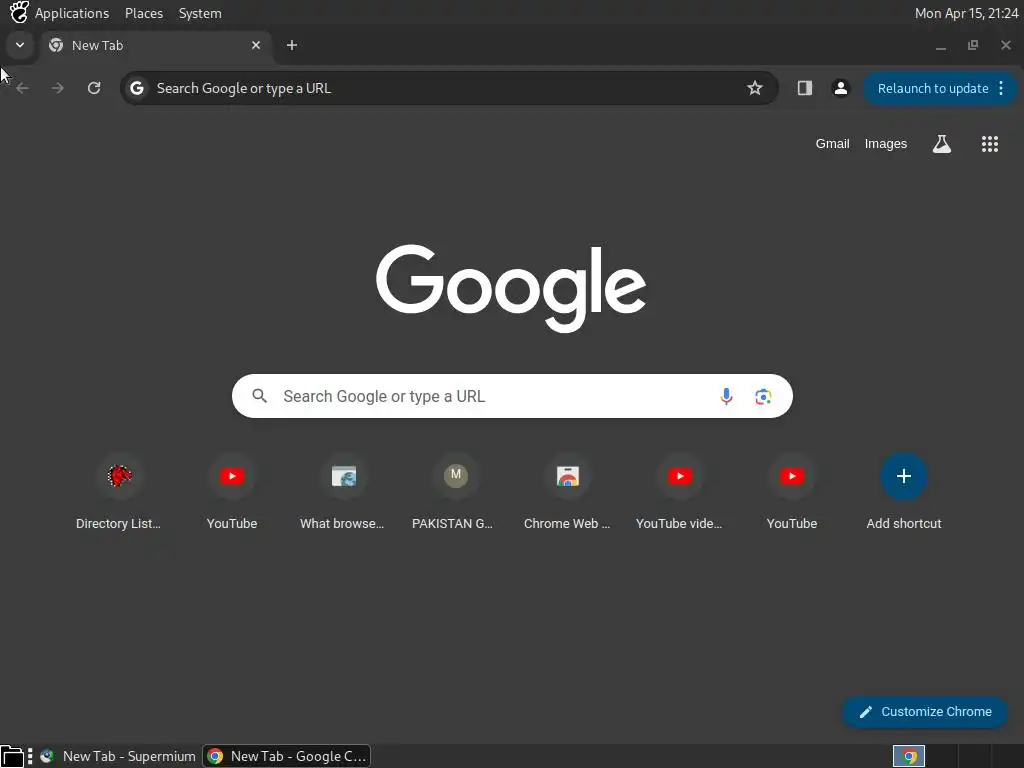Switch to New Tab - Supermium taskbar window

pos(118,756)
